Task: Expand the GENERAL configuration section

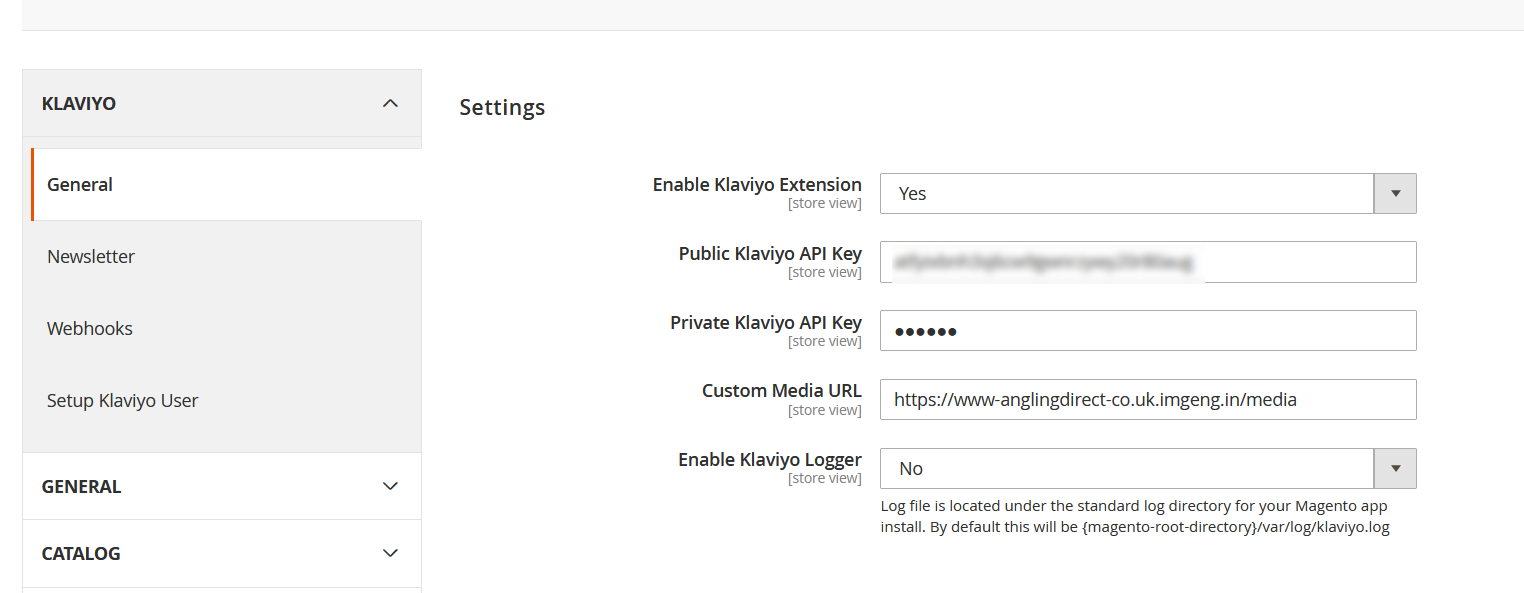Action: tap(222, 486)
